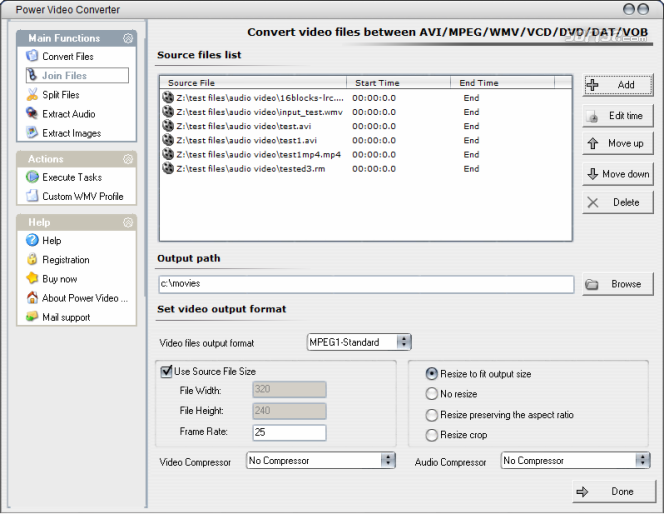
Task: Open Mail support link
Action: (66, 317)
